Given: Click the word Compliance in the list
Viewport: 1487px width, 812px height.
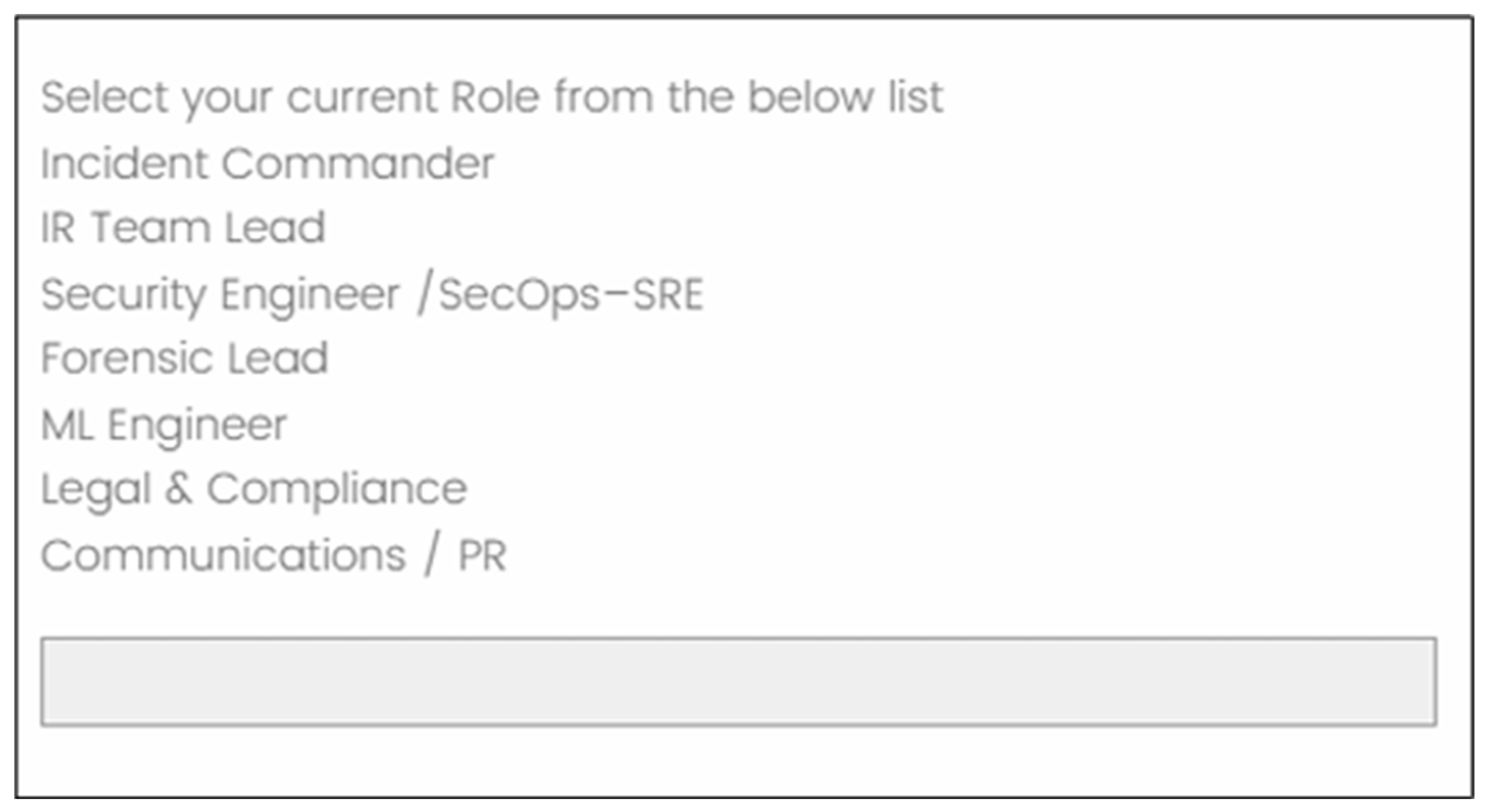Looking at the screenshot, I should pyautogui.click(x=337, y=491).
